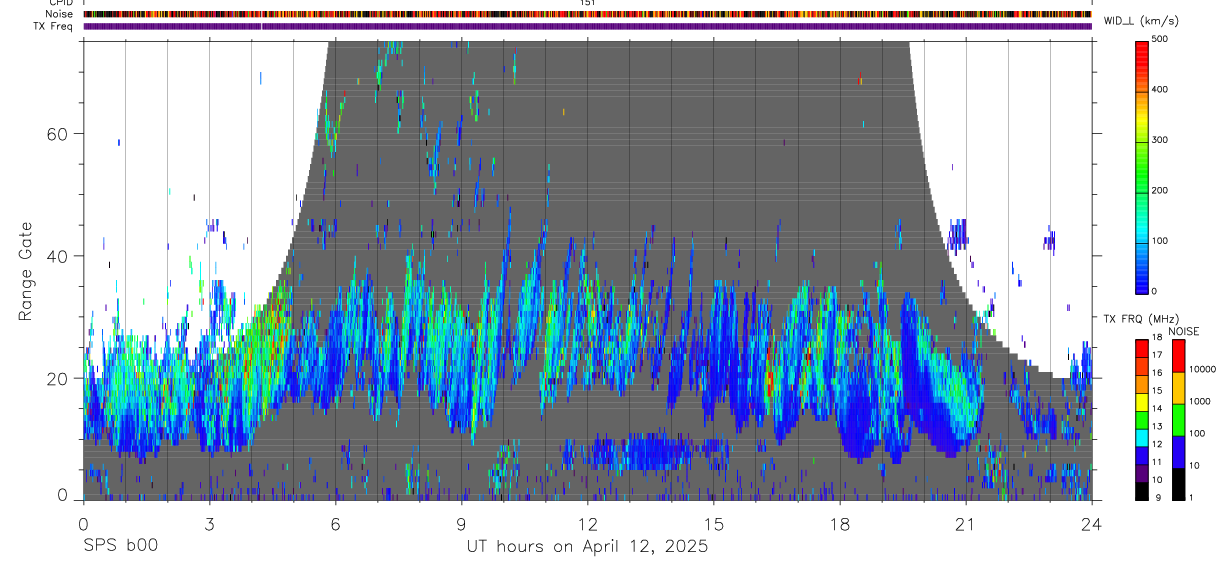Click the 12 hour tick label
This screenshot has width=1228, height=567.
(587, 524)
